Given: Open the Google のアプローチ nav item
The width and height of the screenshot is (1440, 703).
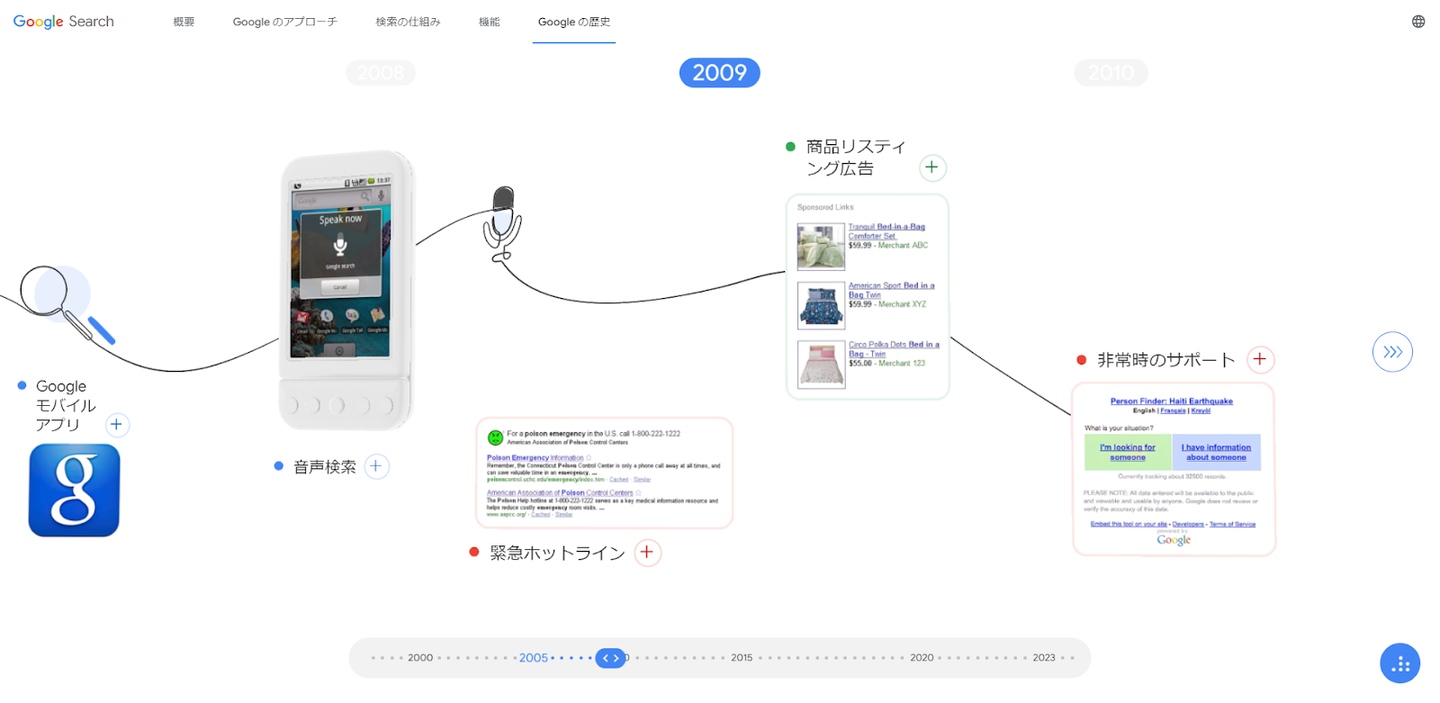Looking at the screenshot, I should pyautogui.click(x=285, y=21).
